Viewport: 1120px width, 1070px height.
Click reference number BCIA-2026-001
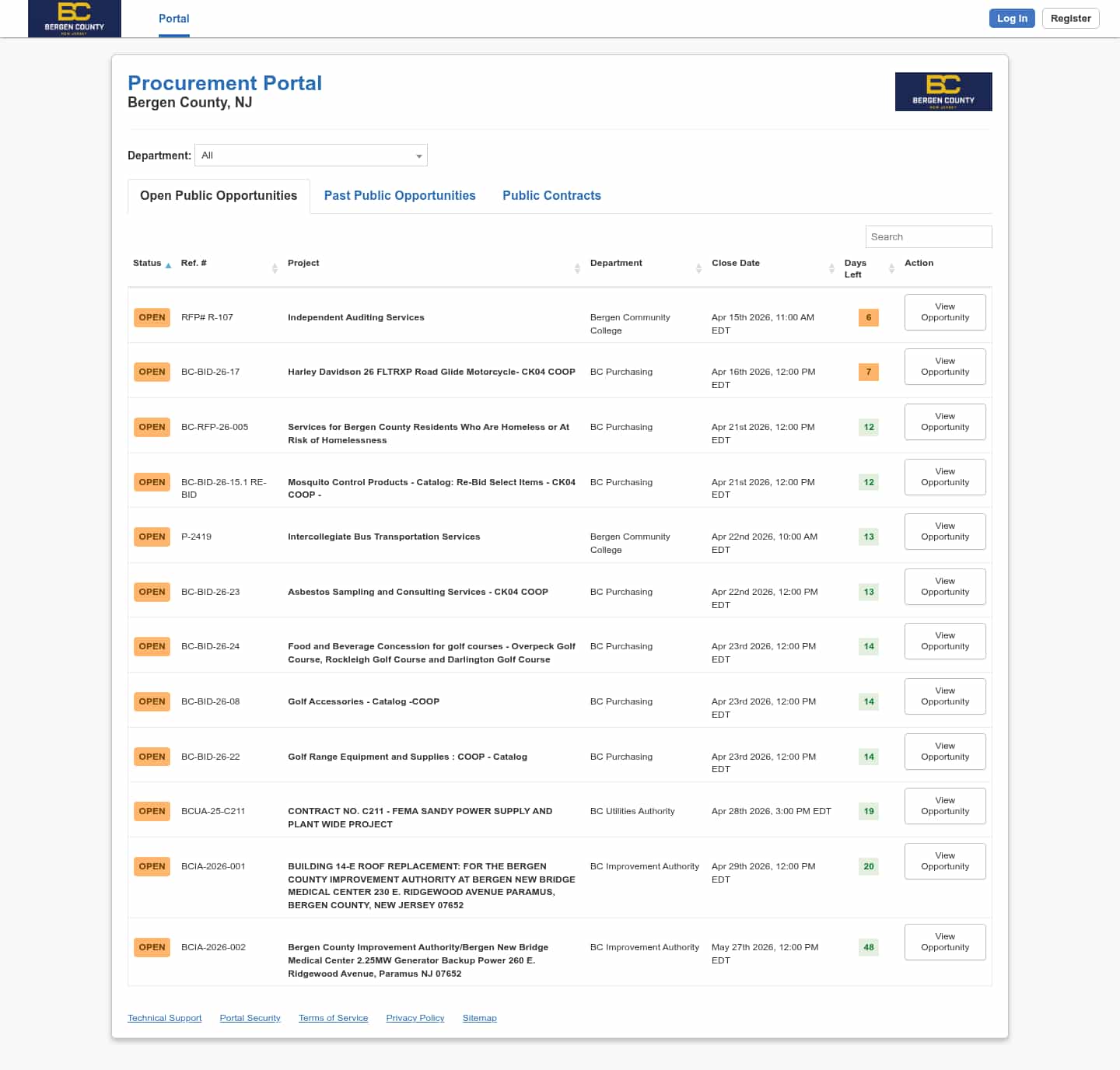click(x=213, y=867)
